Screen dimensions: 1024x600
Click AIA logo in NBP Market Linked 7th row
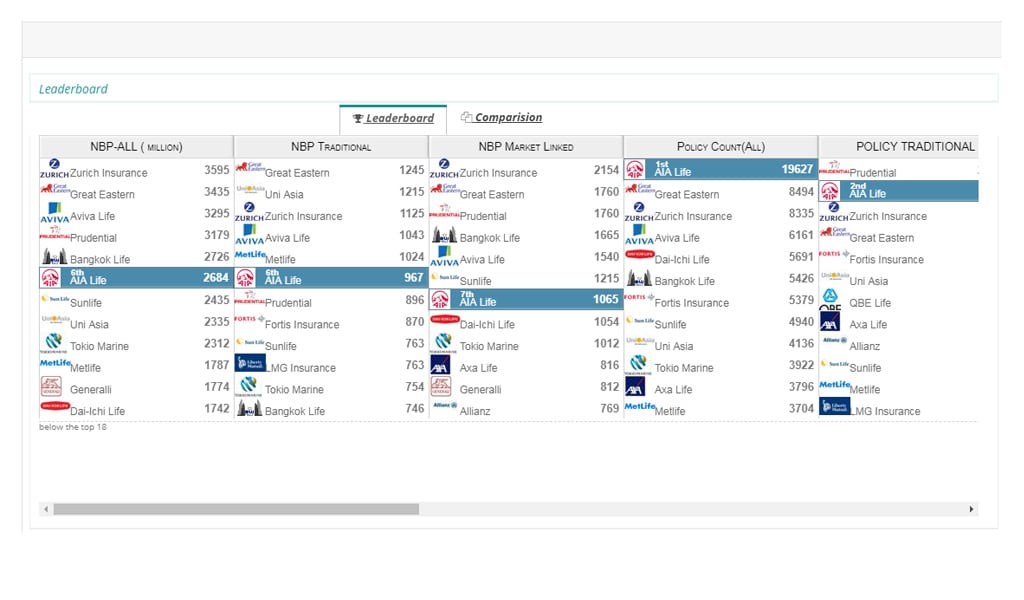coord(440,300)
